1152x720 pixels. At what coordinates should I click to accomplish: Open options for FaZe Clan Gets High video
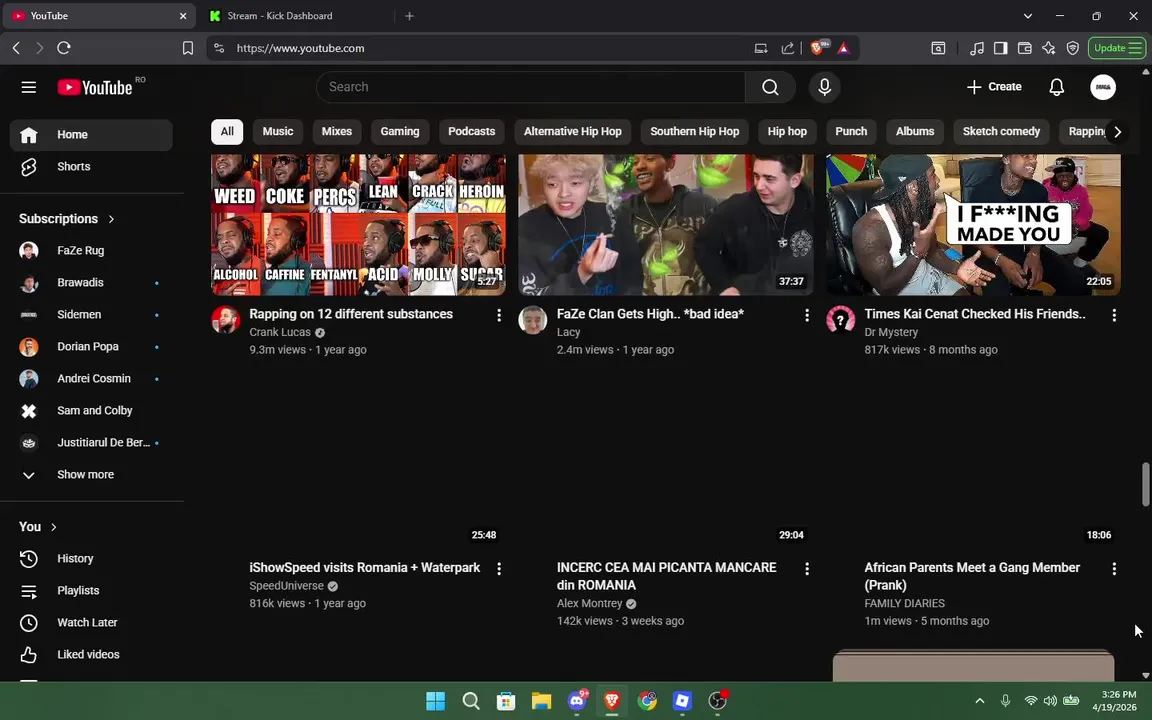[807, 315]
